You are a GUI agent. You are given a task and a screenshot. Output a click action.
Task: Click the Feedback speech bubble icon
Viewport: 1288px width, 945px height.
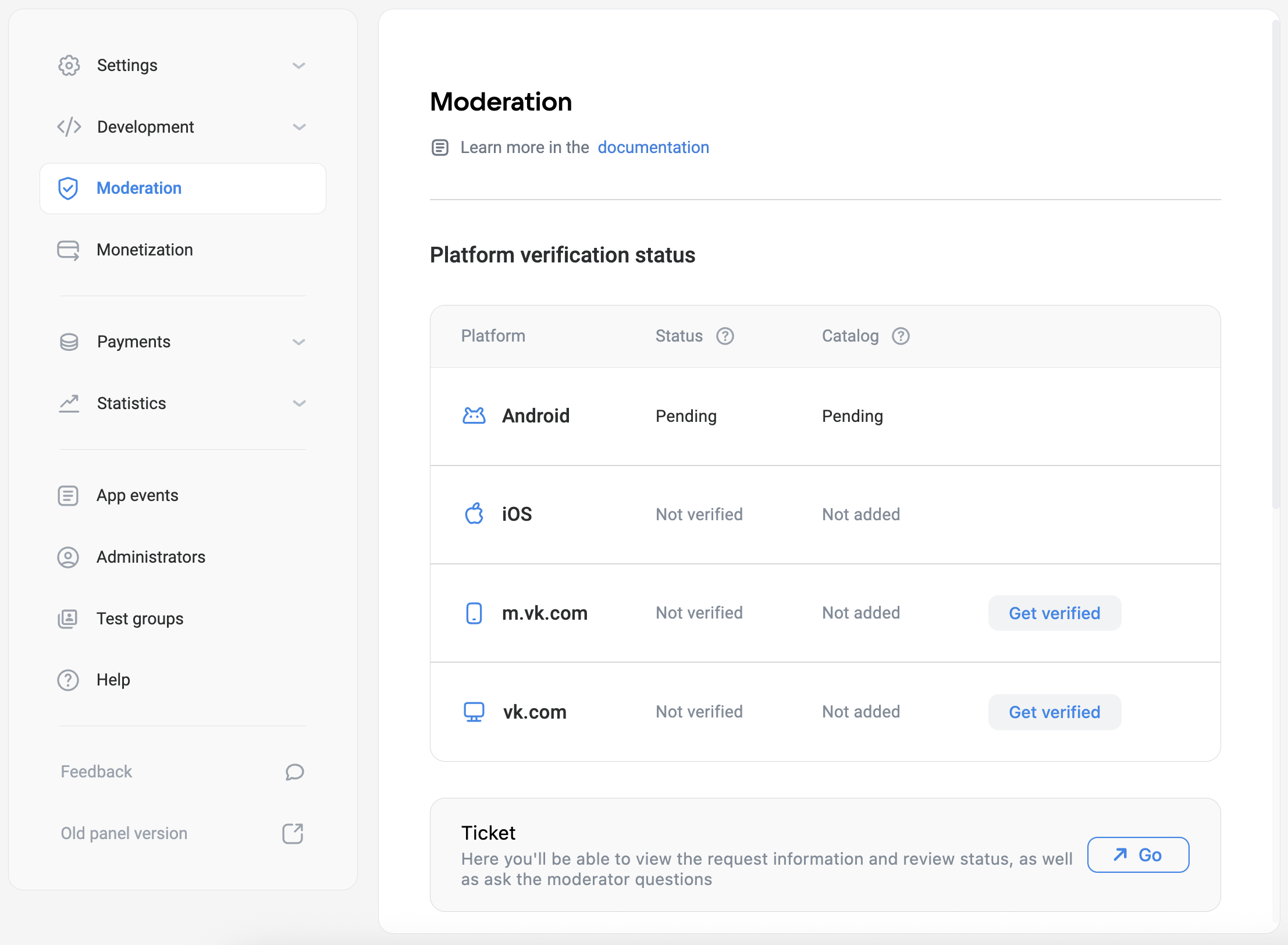point(294,772)
